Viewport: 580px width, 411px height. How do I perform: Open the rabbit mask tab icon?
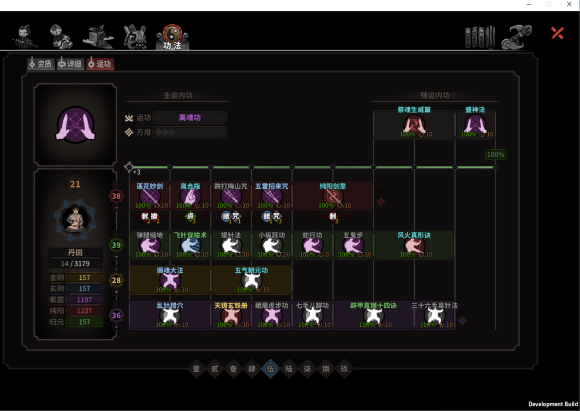[x=135, y=36]
